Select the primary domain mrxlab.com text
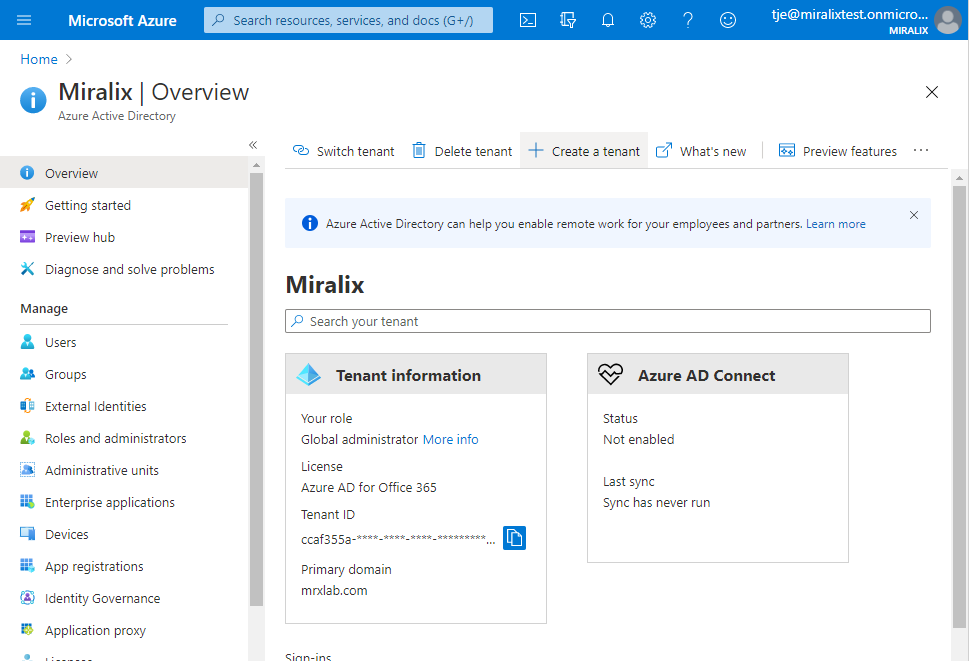This screenshot has height=661, width=969. [334, 591]
